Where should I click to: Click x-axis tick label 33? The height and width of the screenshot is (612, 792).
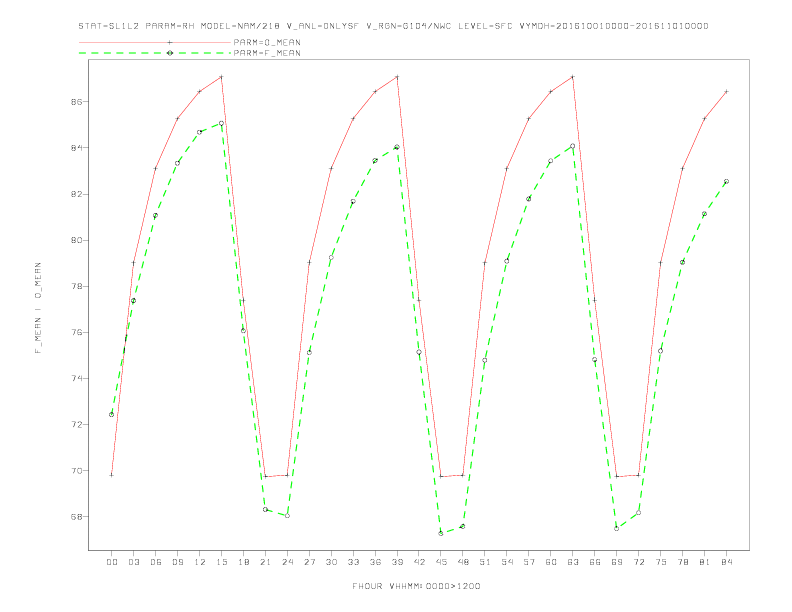point(354,562)
